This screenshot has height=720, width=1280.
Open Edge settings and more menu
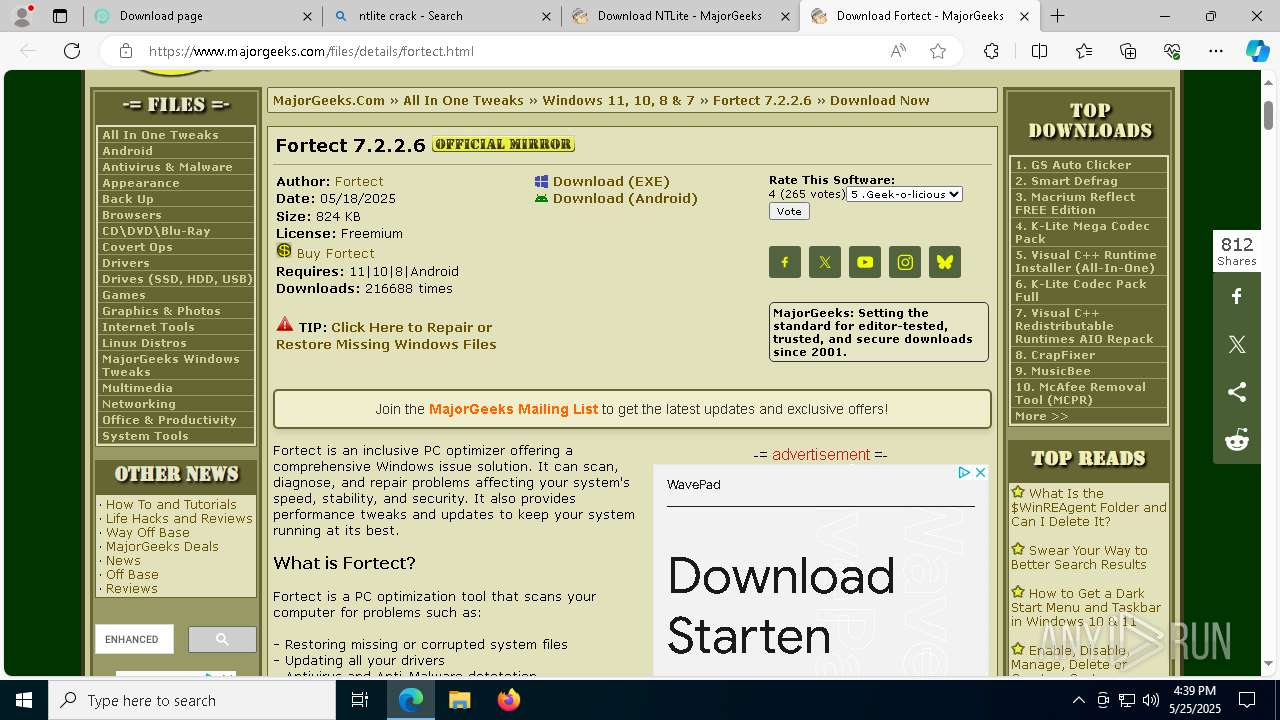pyautogui.click(x=1216, y=51)
